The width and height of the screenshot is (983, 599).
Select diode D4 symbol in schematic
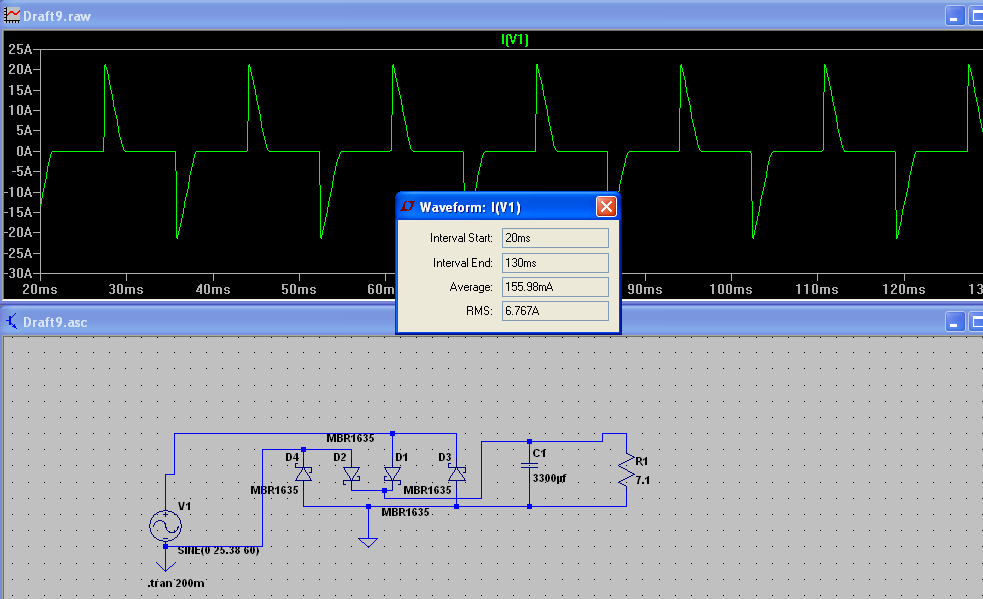point(303,474)
